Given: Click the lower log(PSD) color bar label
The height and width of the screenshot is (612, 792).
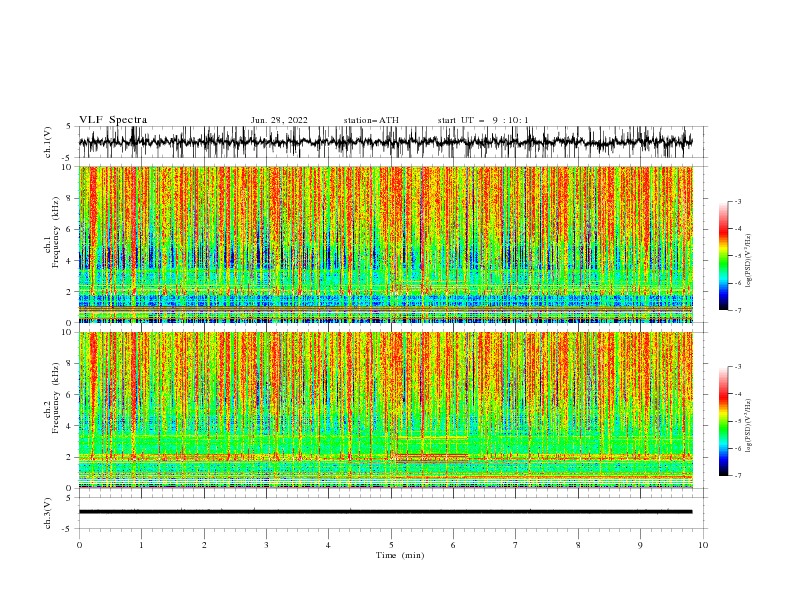Looking at the screenshot, I should point(749,426).
